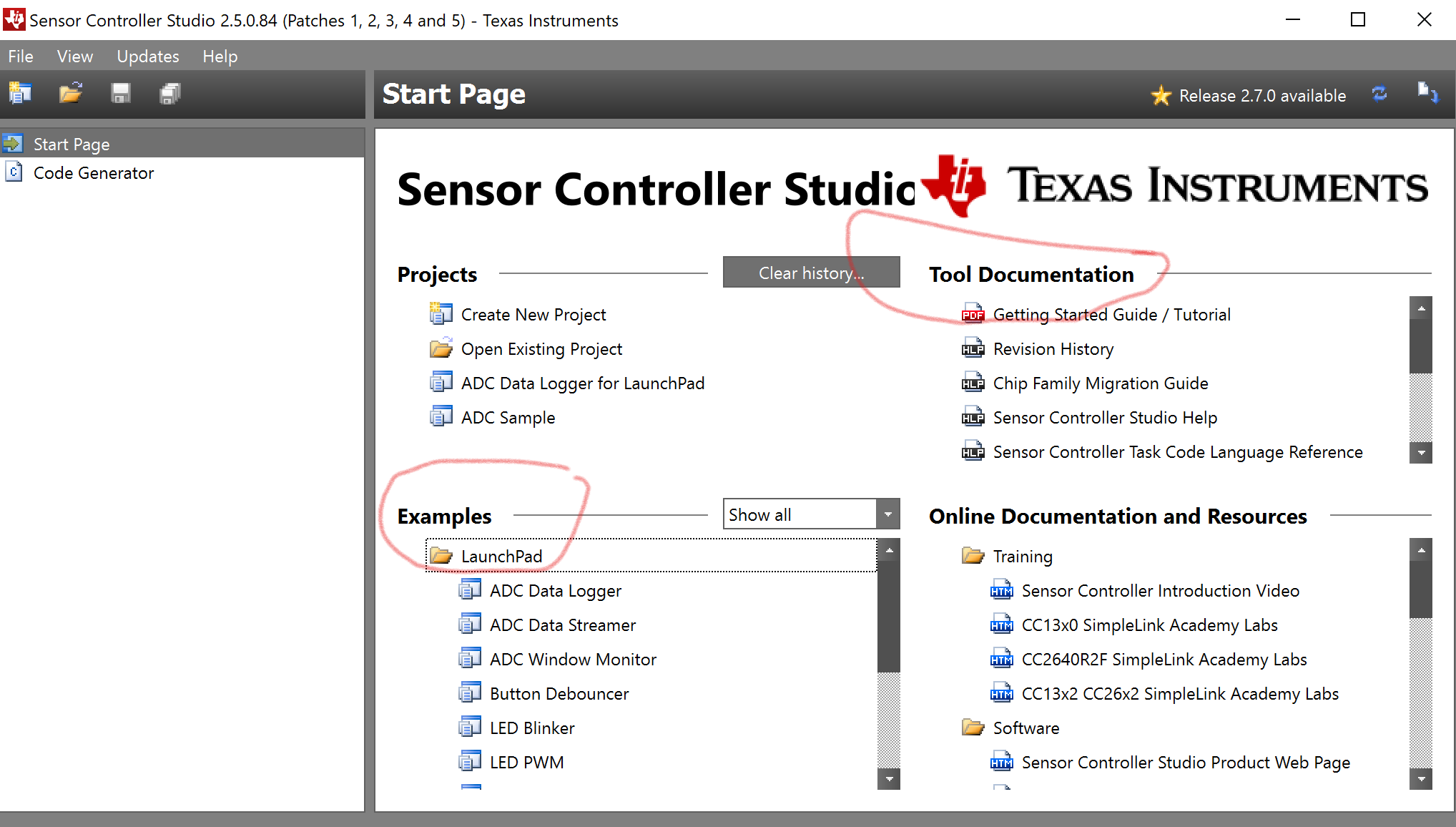Click the refresh update check icon
This screenshot has width=1456, height=827.
coord(1379,94)
